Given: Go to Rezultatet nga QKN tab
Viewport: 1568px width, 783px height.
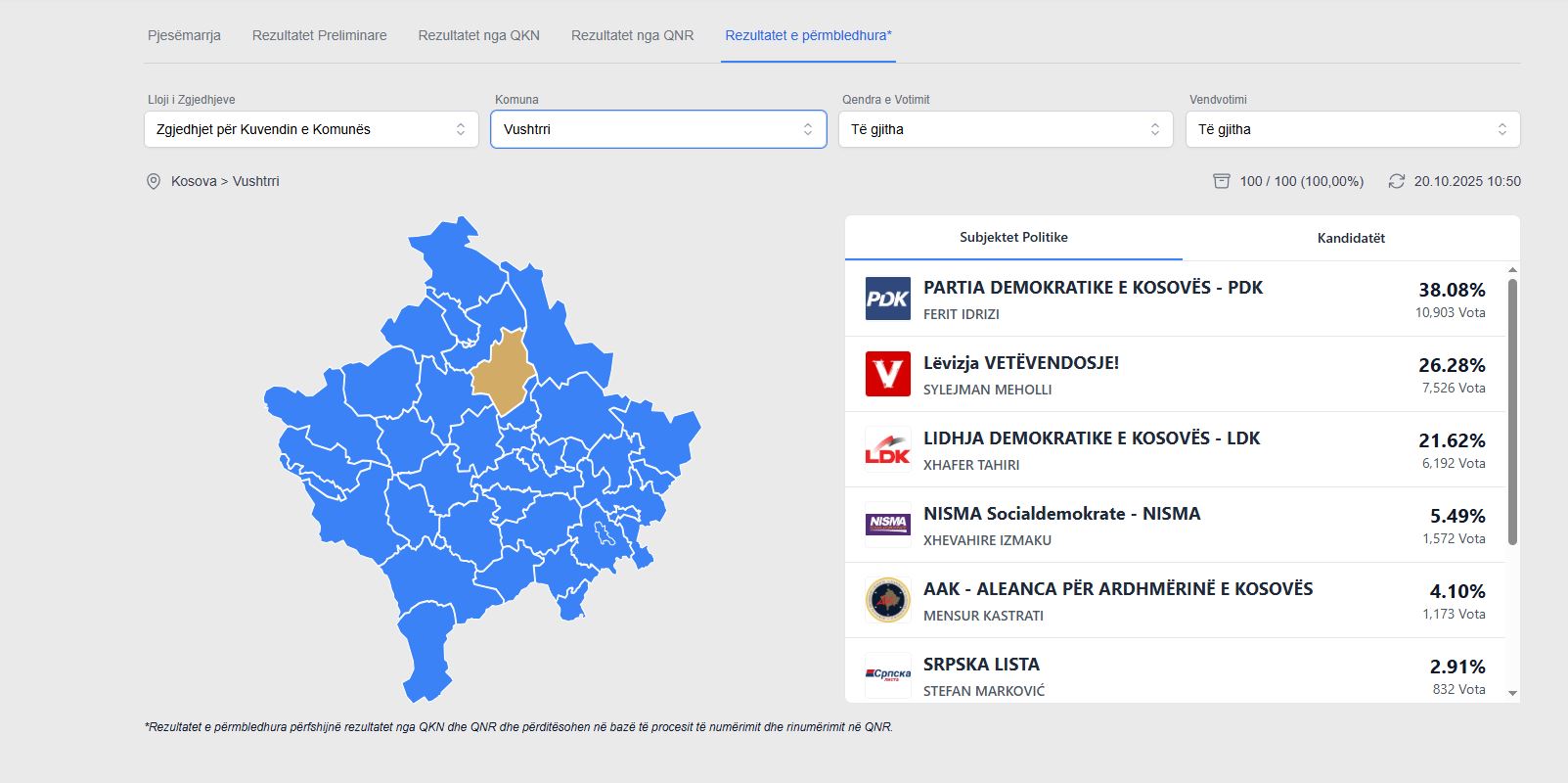Looking at the screenshot, I should [478, 35].
